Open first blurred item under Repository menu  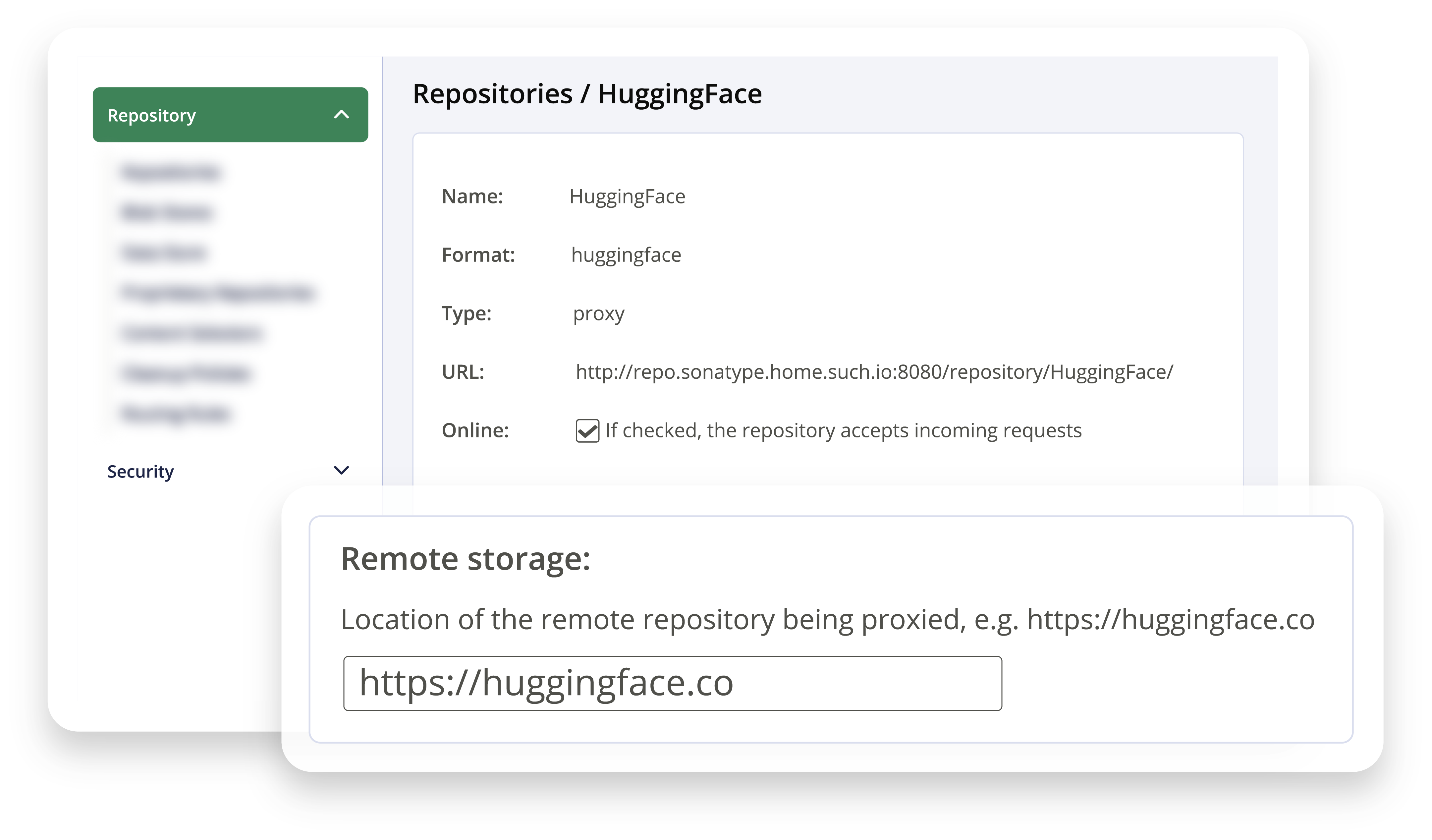point(171,172)
